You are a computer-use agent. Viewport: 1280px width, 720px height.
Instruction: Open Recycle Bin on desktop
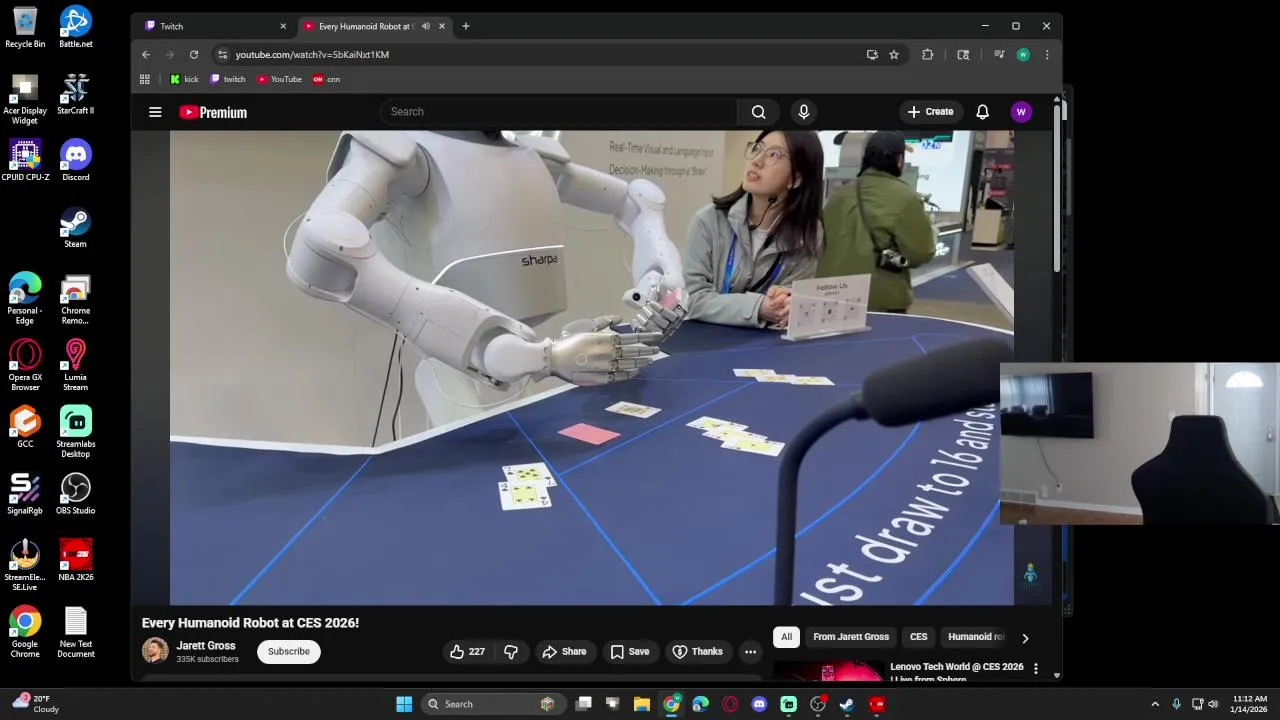[x=25, y=27]
